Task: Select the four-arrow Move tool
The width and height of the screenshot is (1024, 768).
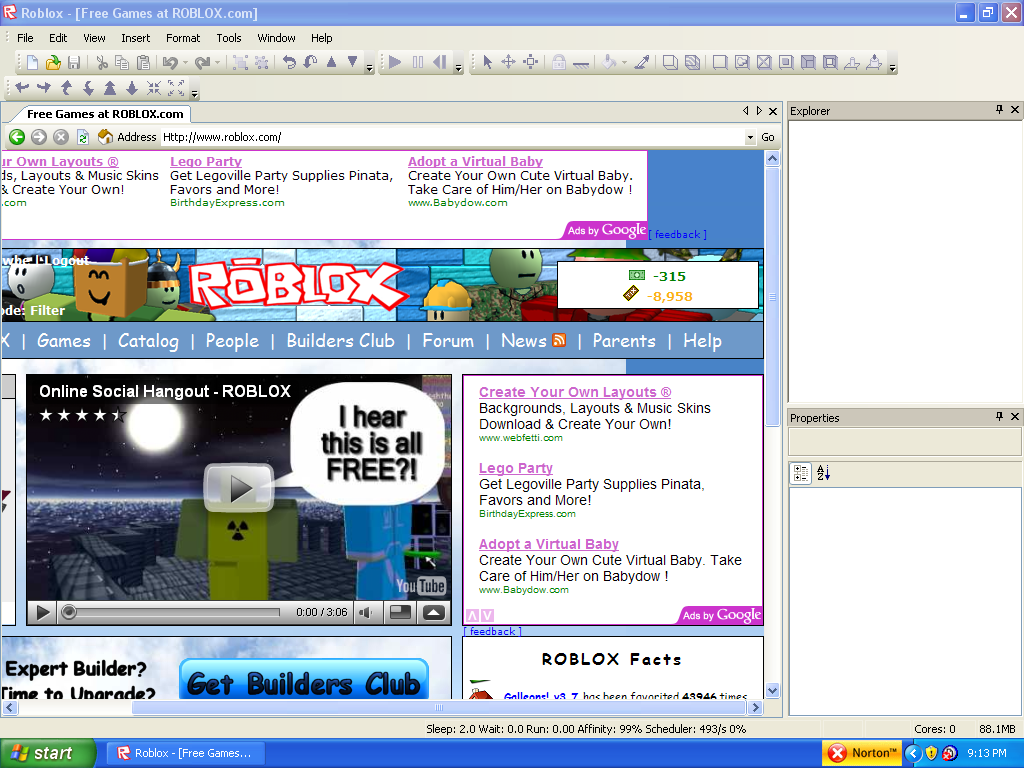Action: 508,62
